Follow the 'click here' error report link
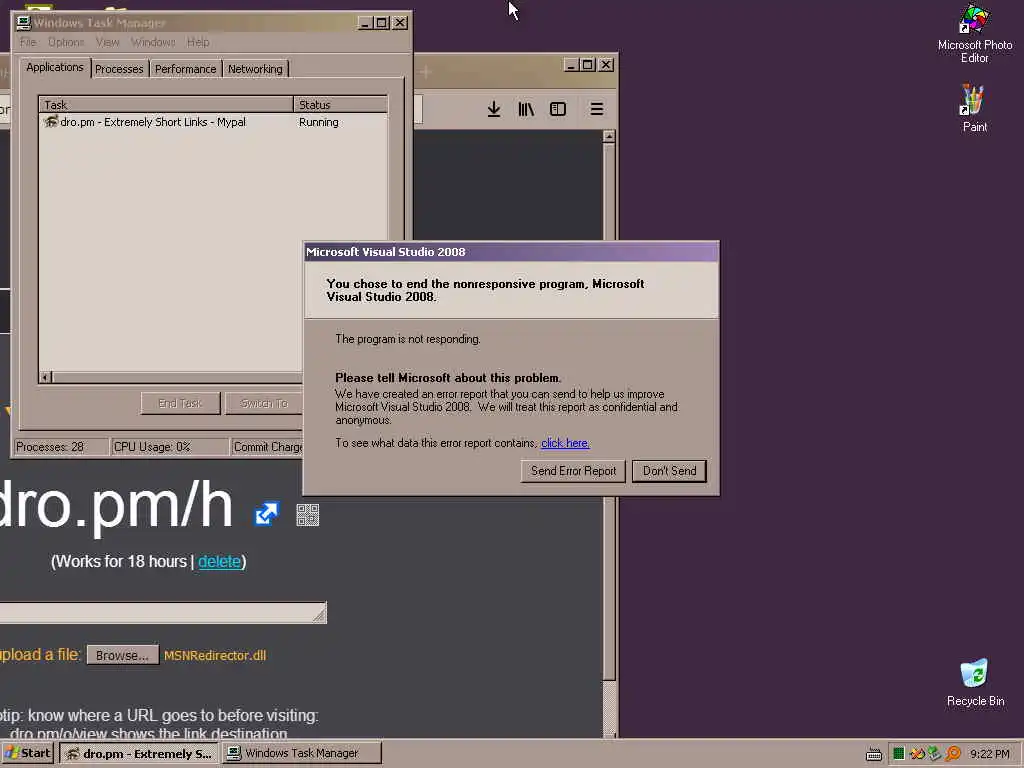1024x768 pixels. click(565, 443)
